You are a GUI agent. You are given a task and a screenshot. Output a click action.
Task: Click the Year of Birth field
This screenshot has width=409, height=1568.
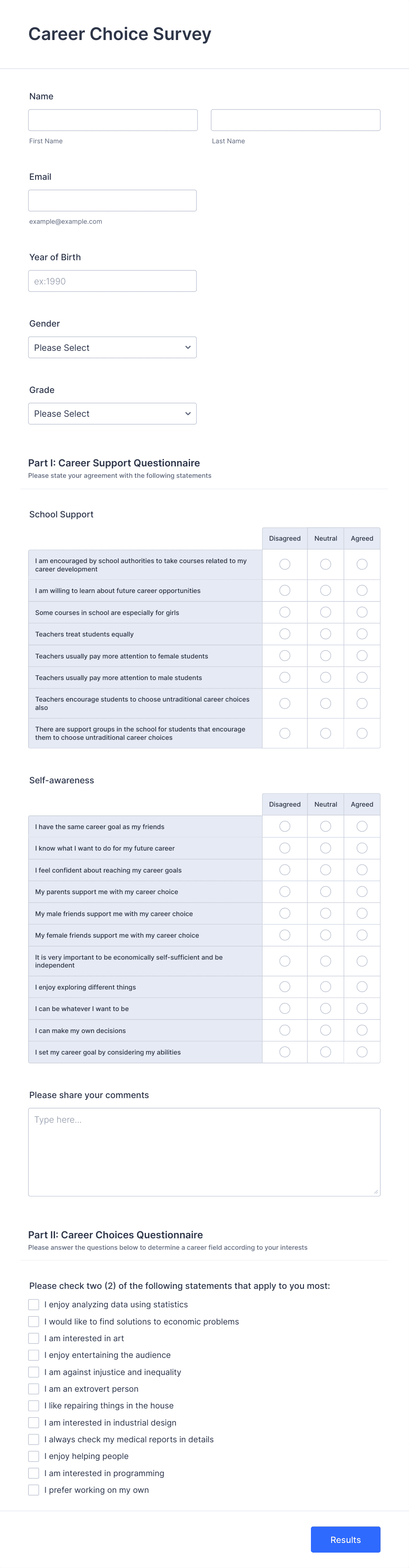click(112, 280)
